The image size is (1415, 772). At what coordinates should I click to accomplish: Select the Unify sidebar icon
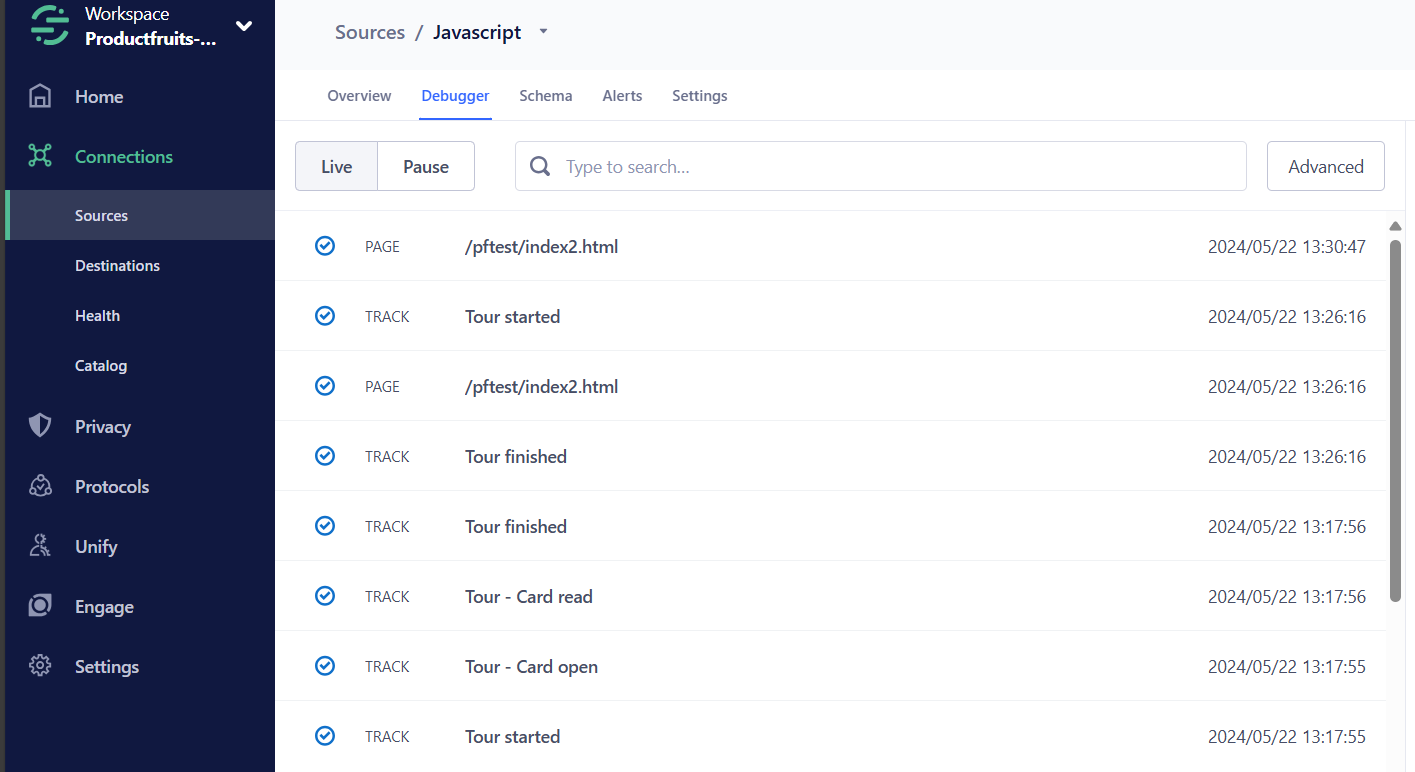(x=40, y=546)
